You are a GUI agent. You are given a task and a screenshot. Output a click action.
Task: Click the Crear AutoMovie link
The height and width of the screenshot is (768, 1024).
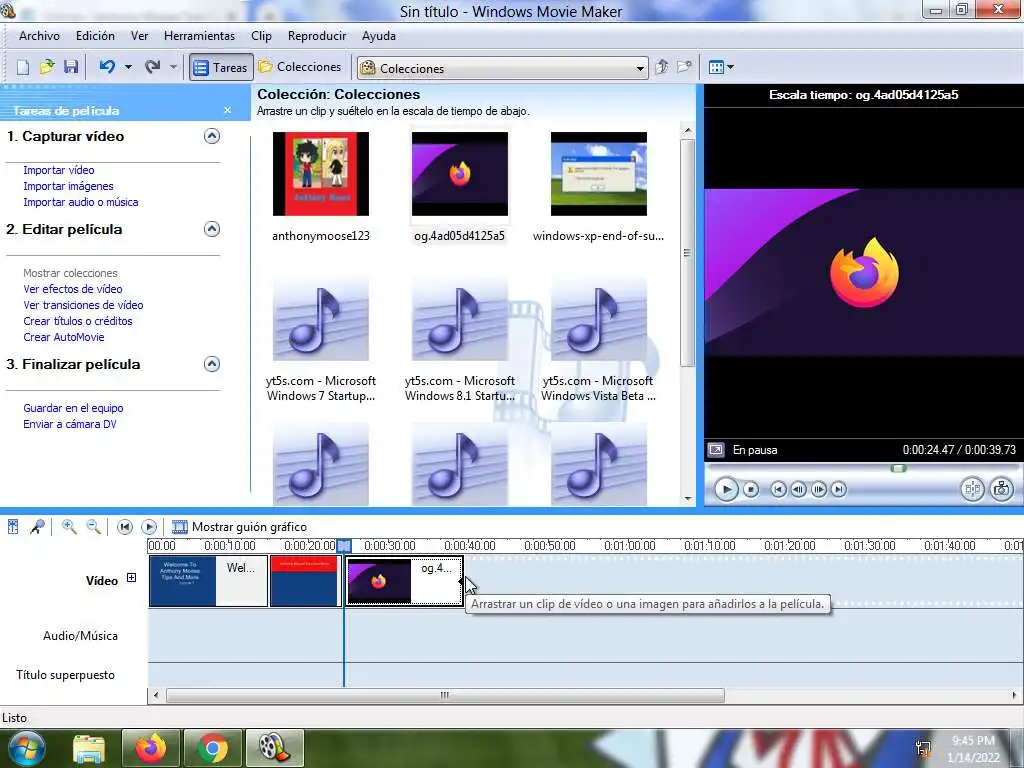pyautogui.click(x=64, y=337)
